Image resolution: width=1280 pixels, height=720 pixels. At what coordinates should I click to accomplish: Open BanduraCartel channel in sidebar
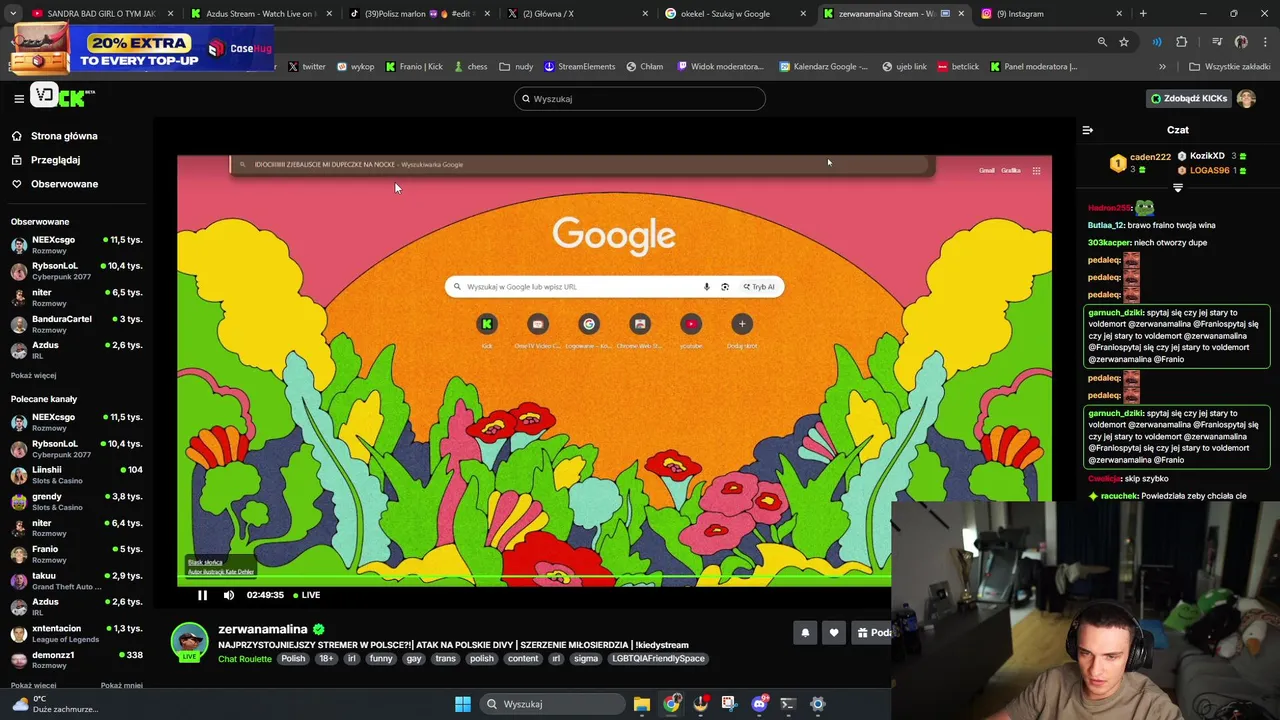76,324
